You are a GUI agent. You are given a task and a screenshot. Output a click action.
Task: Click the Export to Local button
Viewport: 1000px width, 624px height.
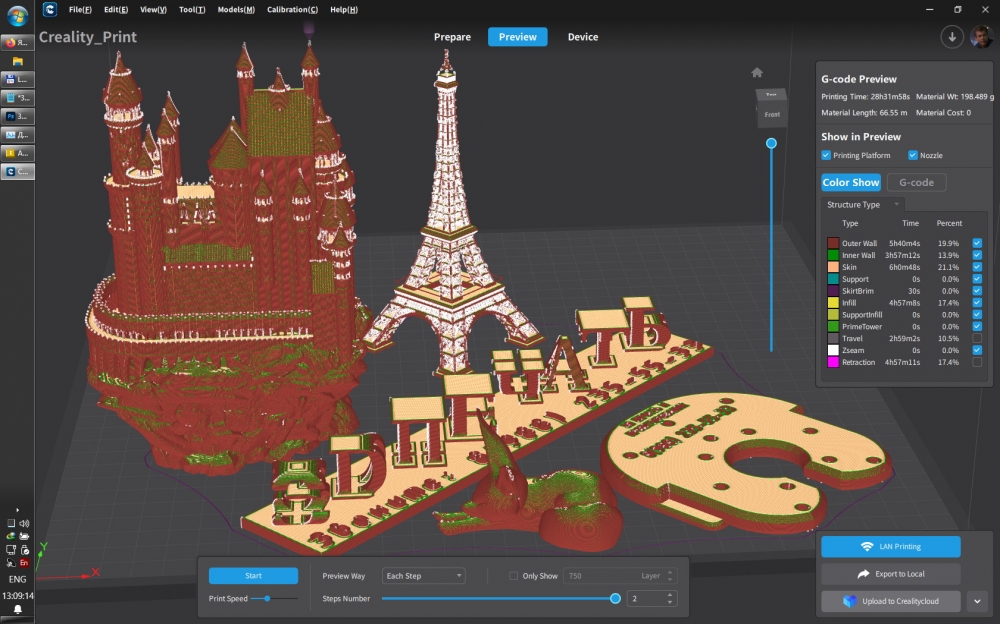click(x=890, y=574)
